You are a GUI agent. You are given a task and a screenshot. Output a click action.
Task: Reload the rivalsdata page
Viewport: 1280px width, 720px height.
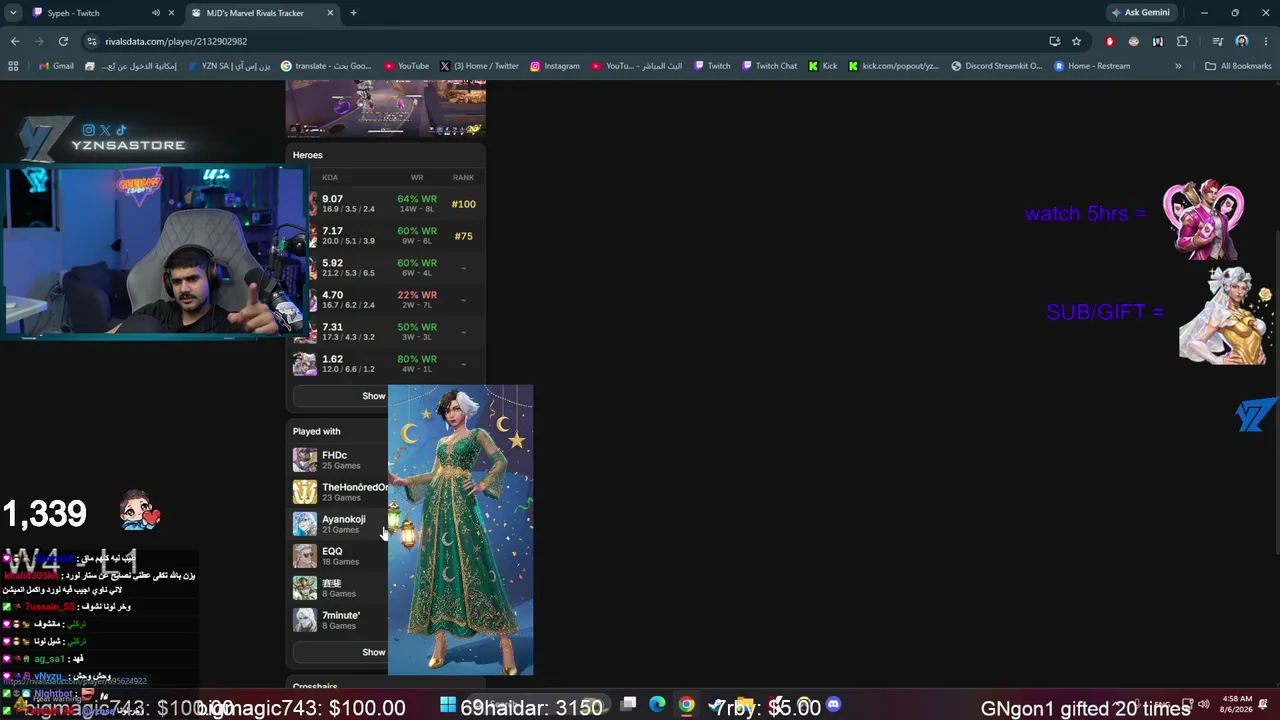(x=63, y=41)
